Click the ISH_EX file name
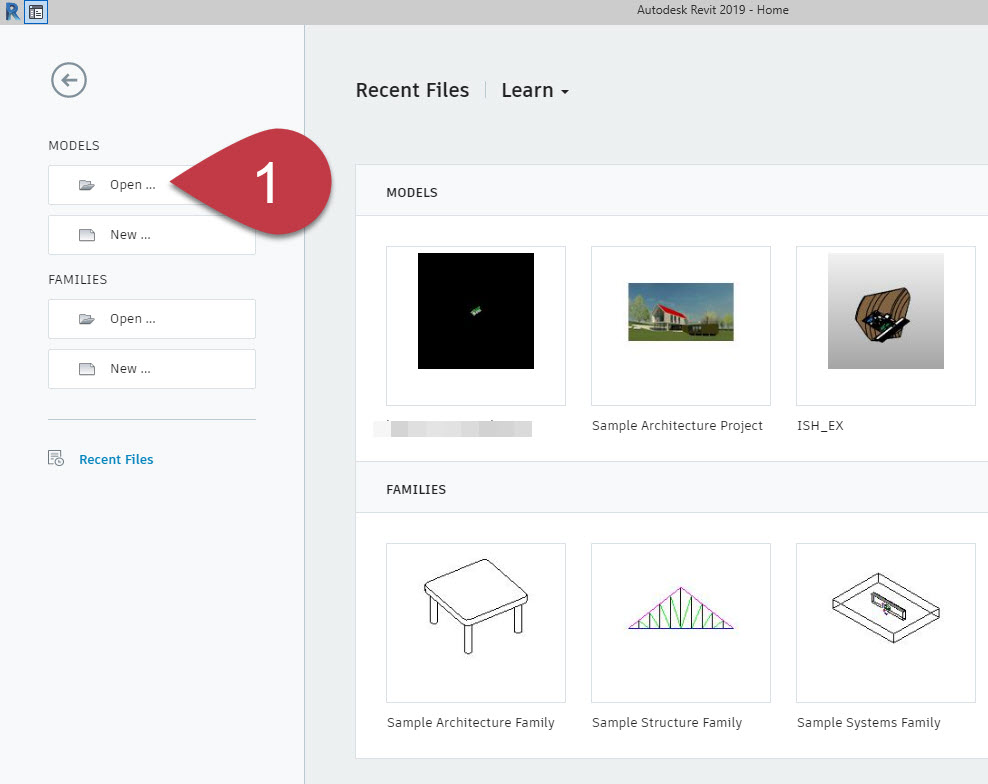 (x=820, y=426)
